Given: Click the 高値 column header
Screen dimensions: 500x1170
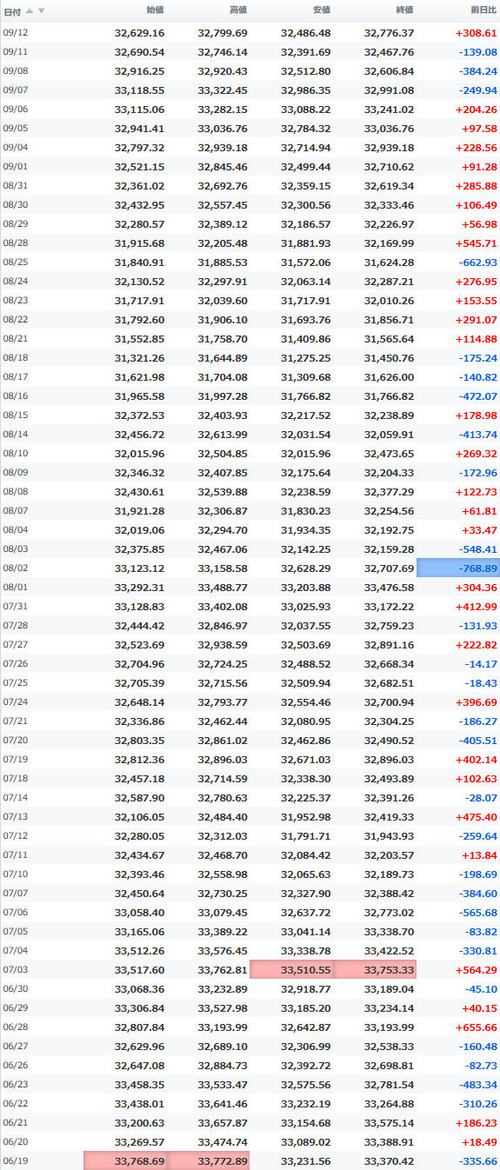Looking at the screenshot, I should tap(238, 10).
